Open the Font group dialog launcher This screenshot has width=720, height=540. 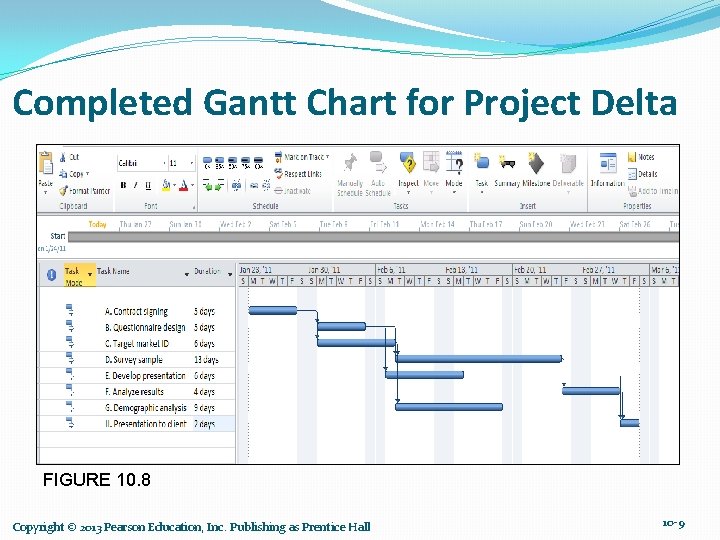point(194,208)
